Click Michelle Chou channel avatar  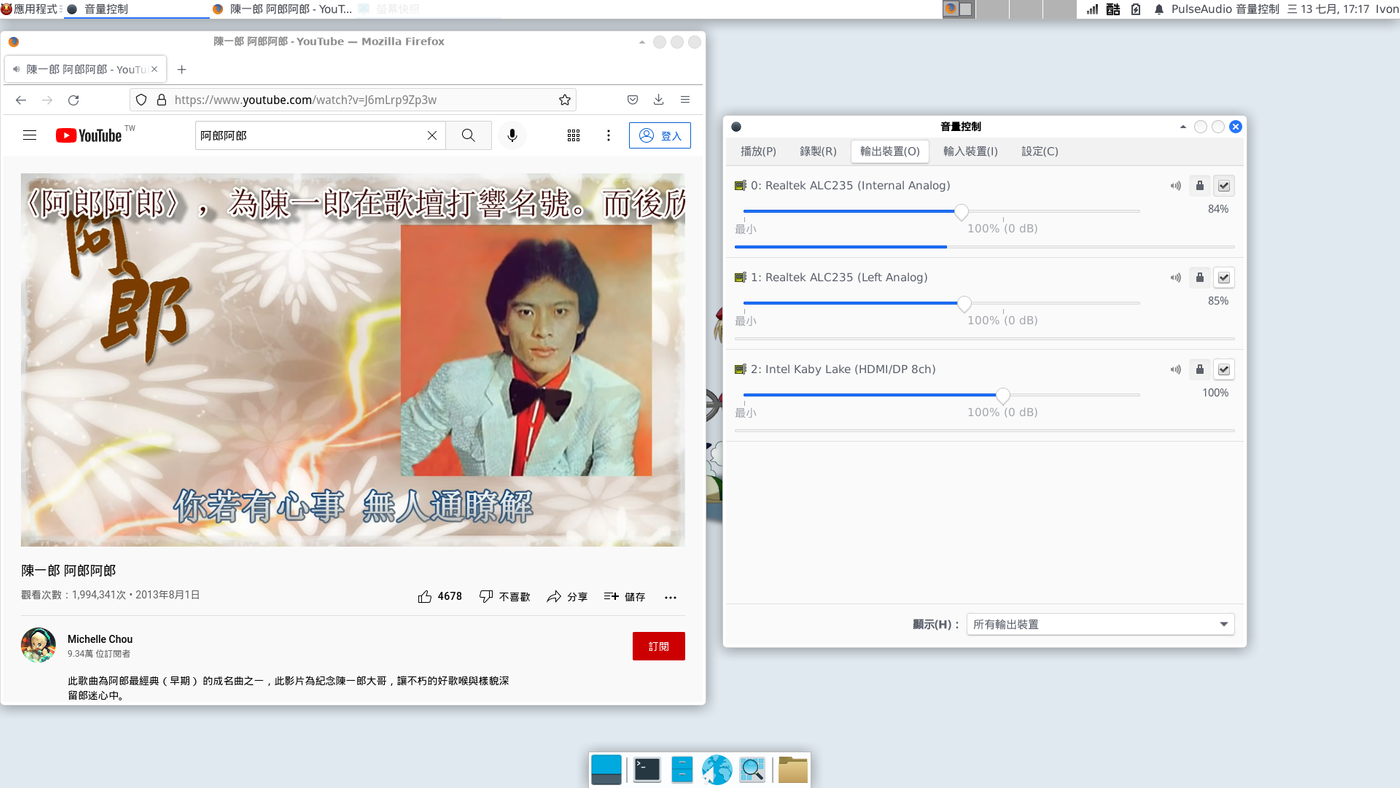coord(39,645)
